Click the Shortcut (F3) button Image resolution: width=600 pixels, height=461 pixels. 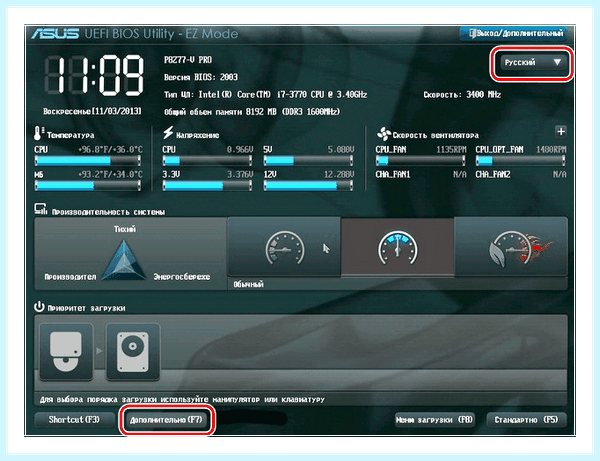pos(74,420)
